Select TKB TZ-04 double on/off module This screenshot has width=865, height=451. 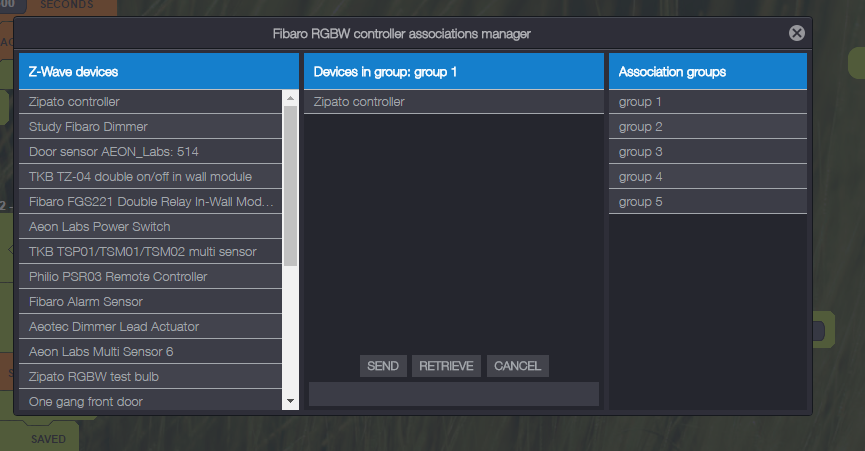click(x=150, y=177)
